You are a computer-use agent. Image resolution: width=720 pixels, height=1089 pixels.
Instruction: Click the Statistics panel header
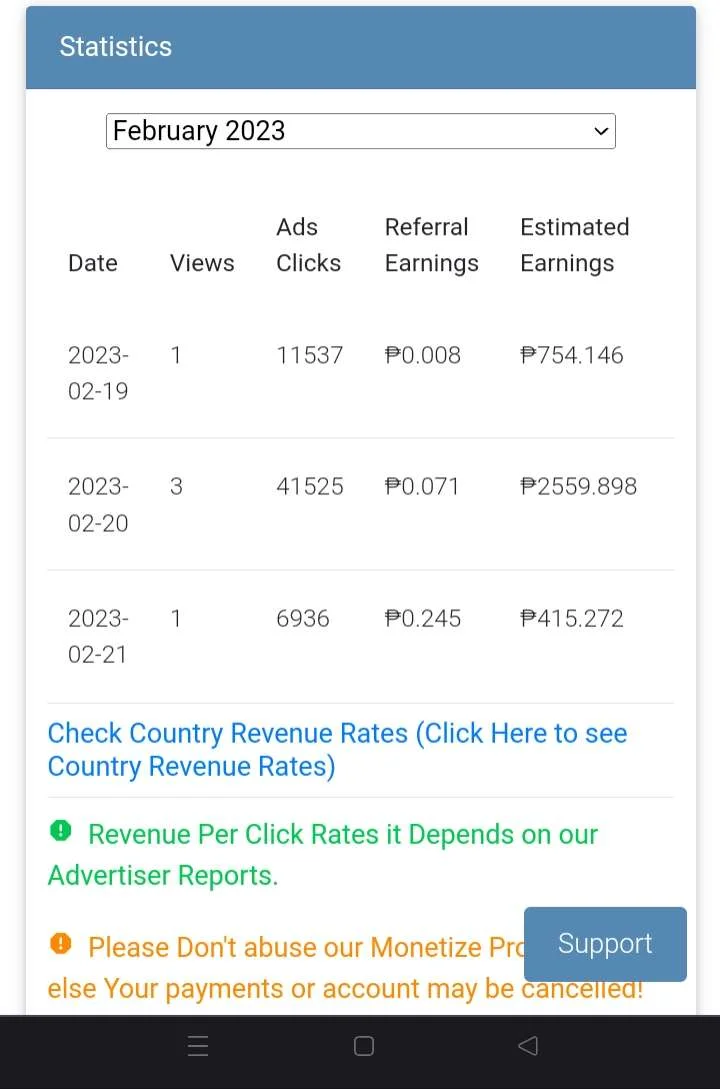tap(360, 47)
